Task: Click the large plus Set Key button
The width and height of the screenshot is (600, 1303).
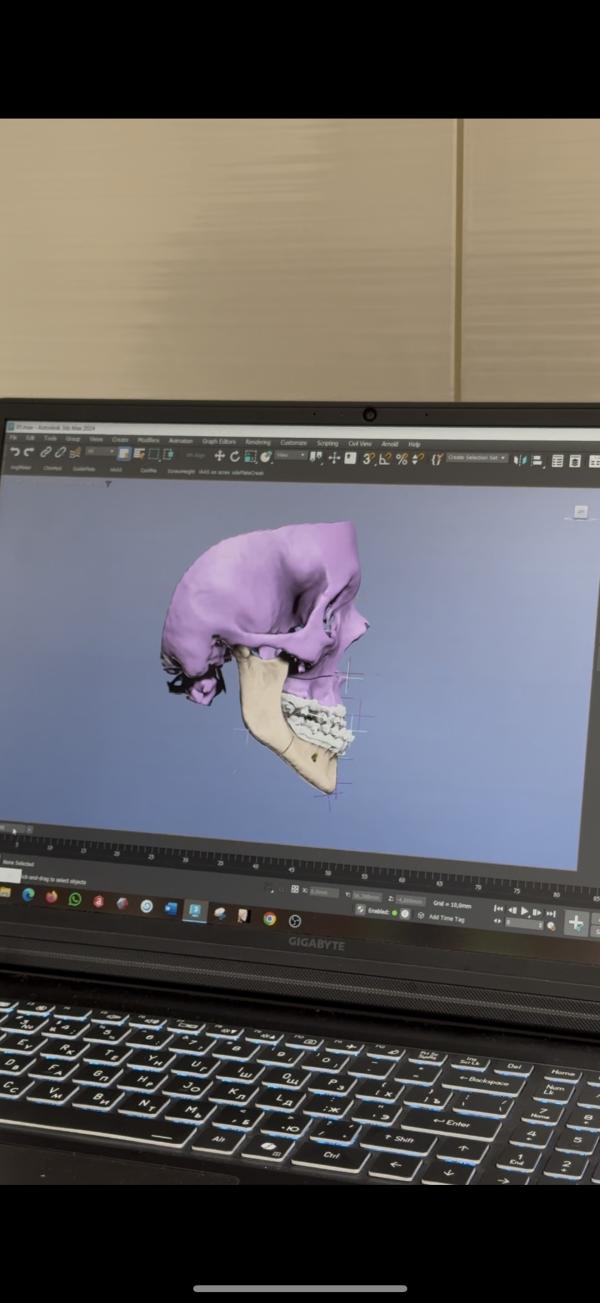Action: 576,922
